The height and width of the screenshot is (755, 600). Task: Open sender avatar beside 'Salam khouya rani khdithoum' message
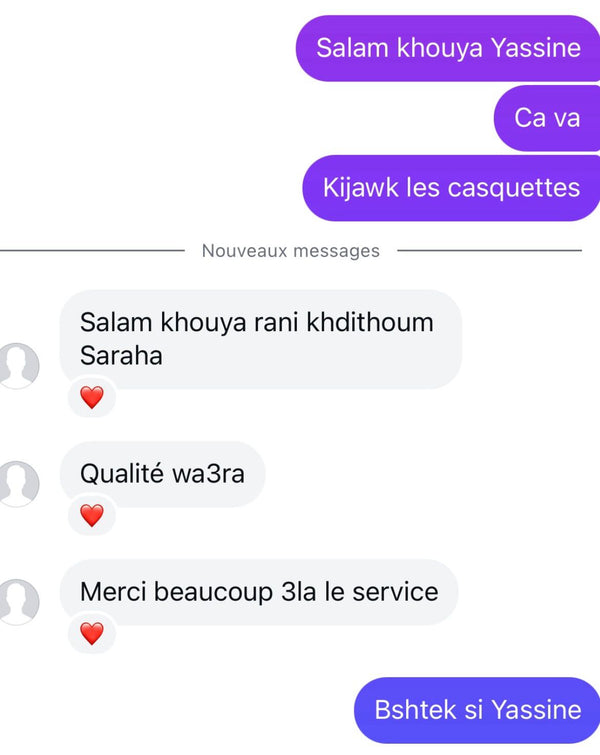point(18,365)
